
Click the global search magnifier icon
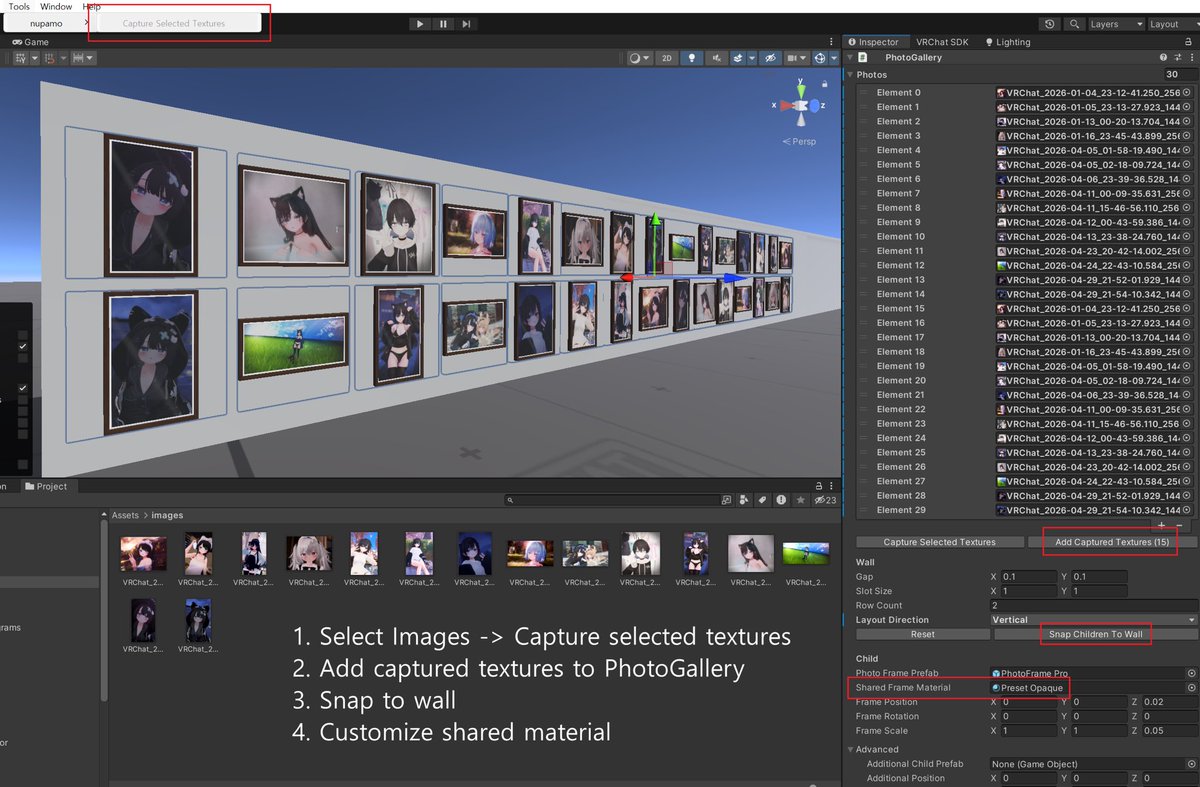(1075, 24)
